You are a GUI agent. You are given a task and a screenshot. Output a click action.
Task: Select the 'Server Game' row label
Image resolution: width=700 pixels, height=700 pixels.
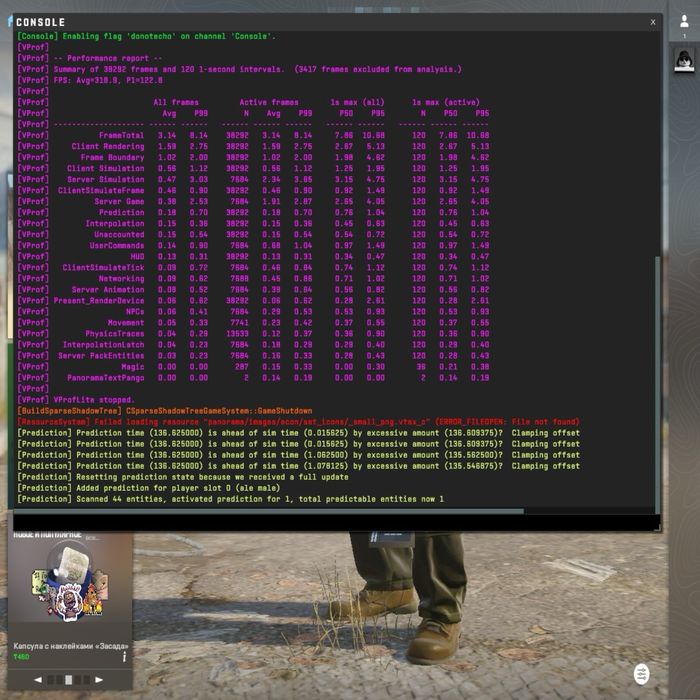coord(119,201)
